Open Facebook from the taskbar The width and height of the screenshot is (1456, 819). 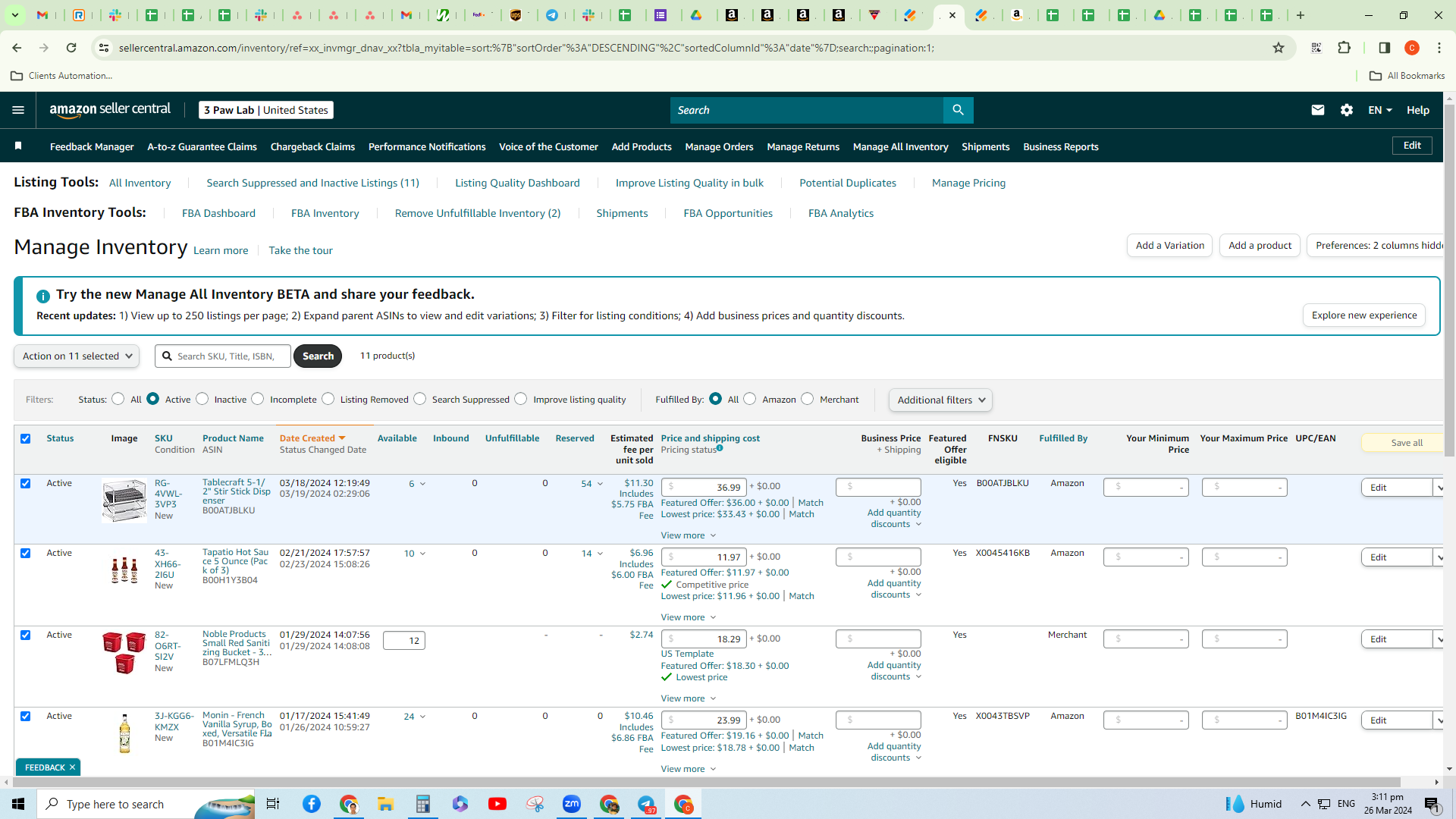(312, 804)
